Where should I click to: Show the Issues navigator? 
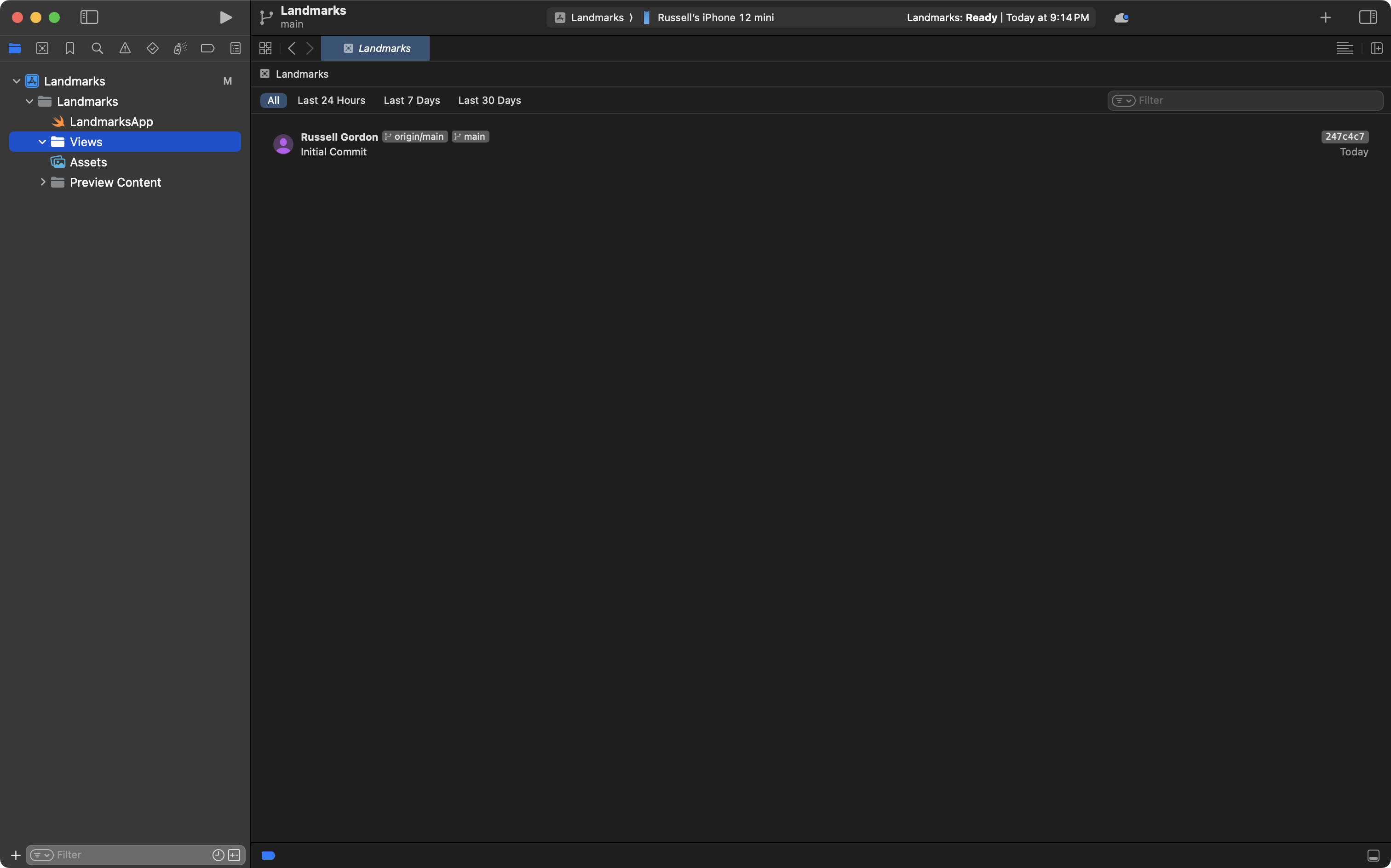125,48
